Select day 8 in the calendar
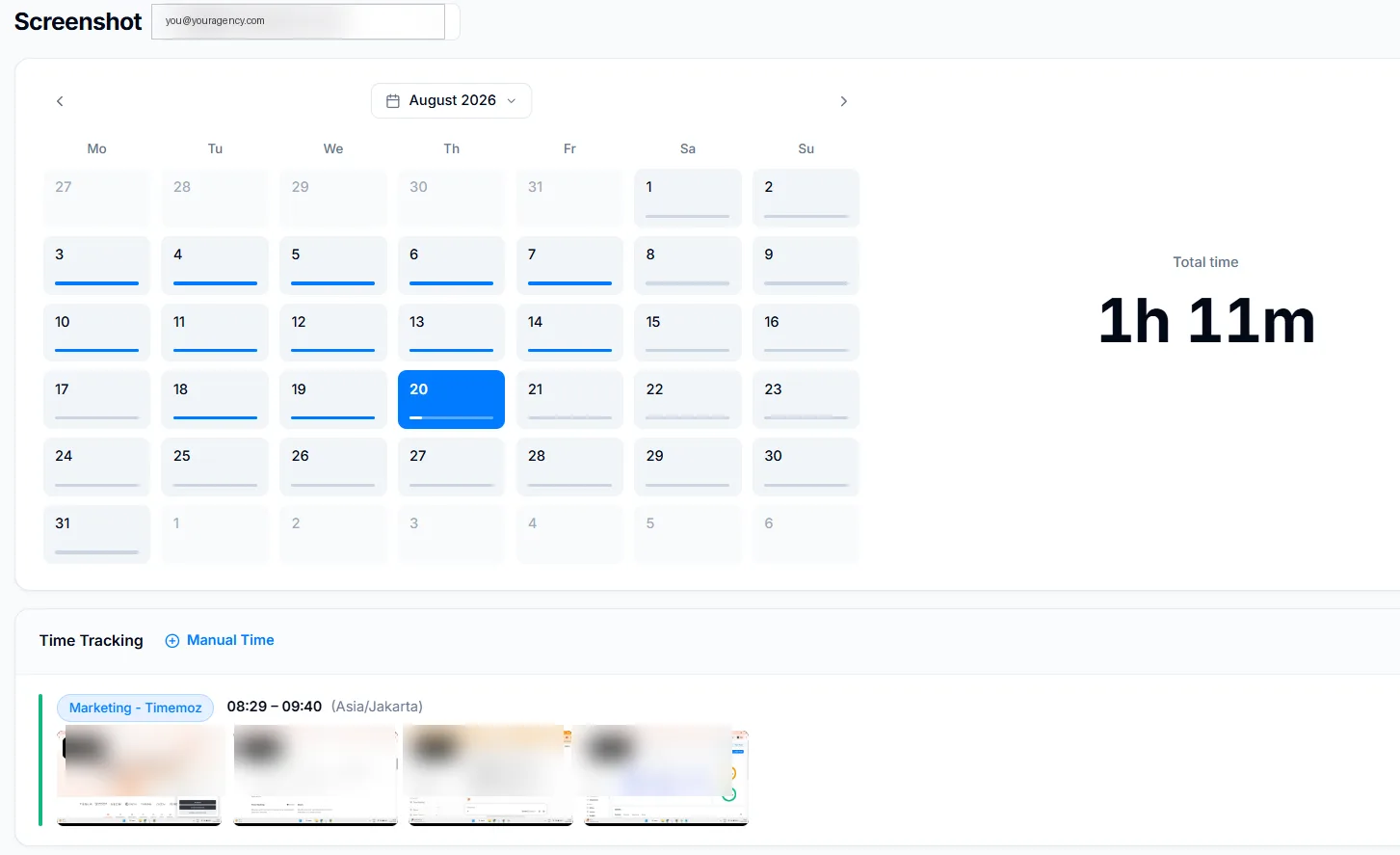Viewport: 1400px width, 855px height. click(x=688, y=265)
